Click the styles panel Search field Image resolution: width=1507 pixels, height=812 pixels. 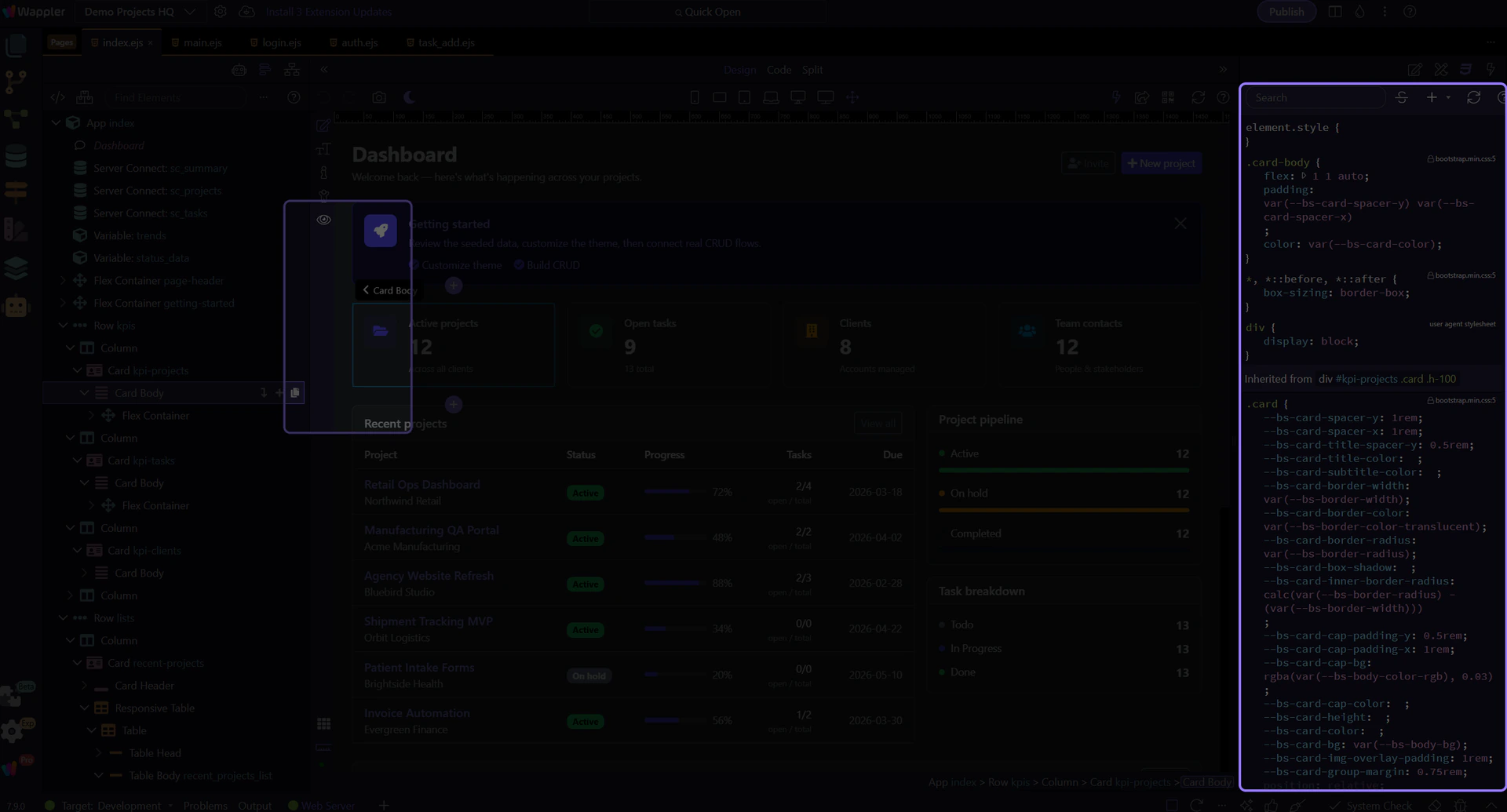coord(1315,97)
